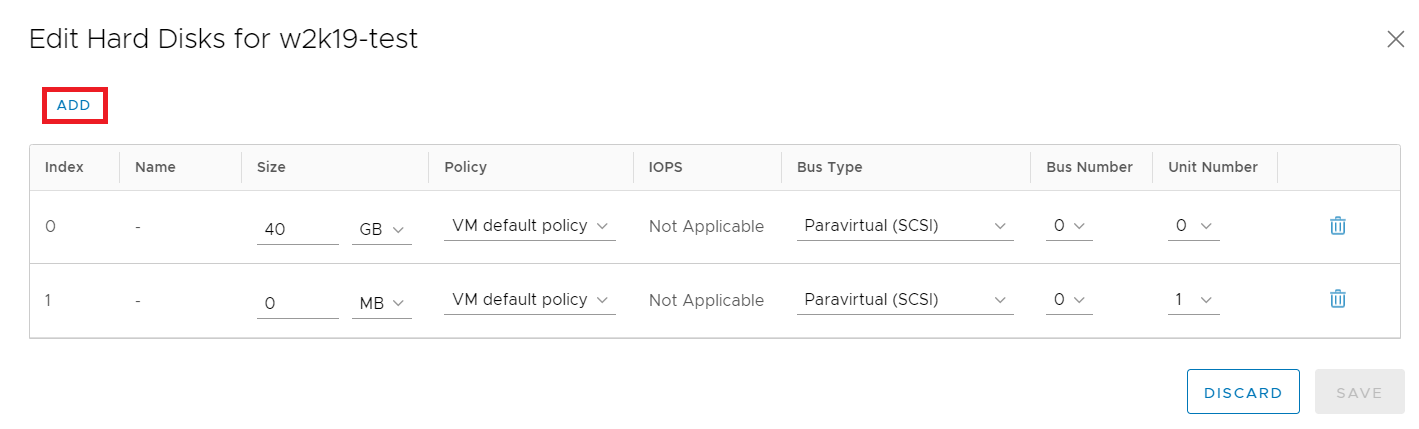Change the Bus Number for disk 0
The height and width of the screenshot is (429, 1419).
[x=1069, y=226]
